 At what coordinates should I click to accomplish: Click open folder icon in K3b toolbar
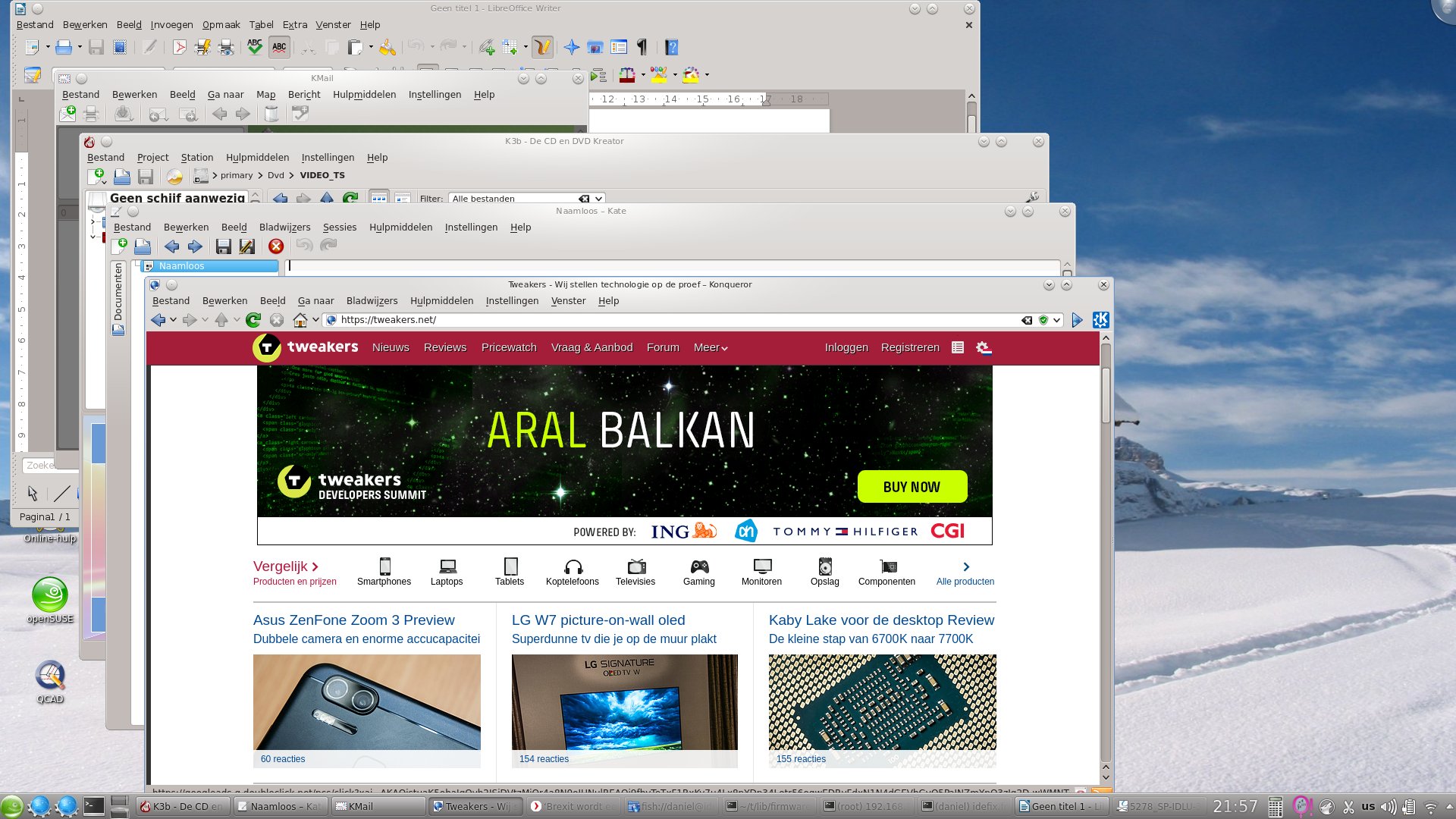point(121,177)
